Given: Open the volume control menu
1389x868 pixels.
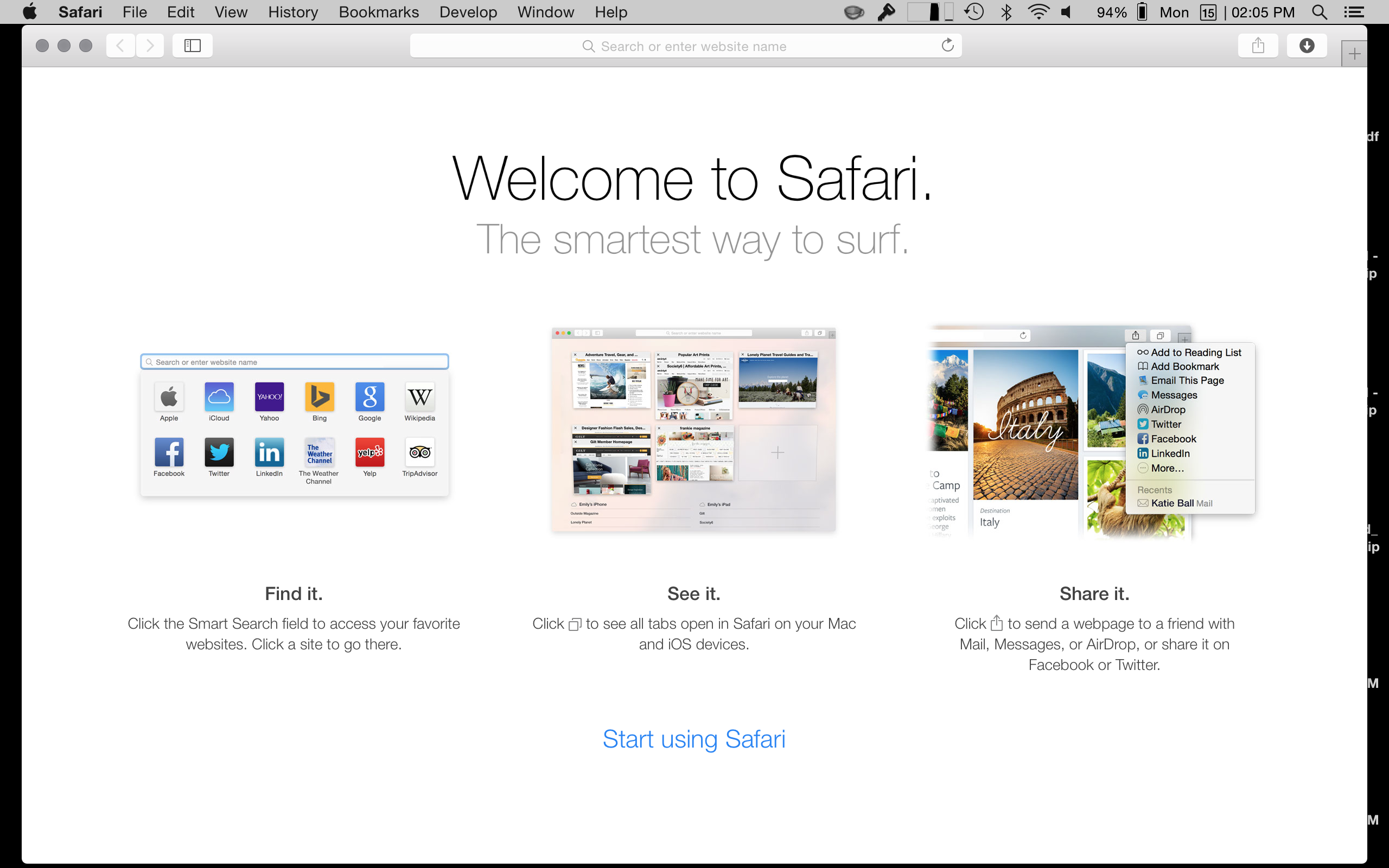Looking at the screenshot, I should pyautogui.click(x=1066, y=12).
